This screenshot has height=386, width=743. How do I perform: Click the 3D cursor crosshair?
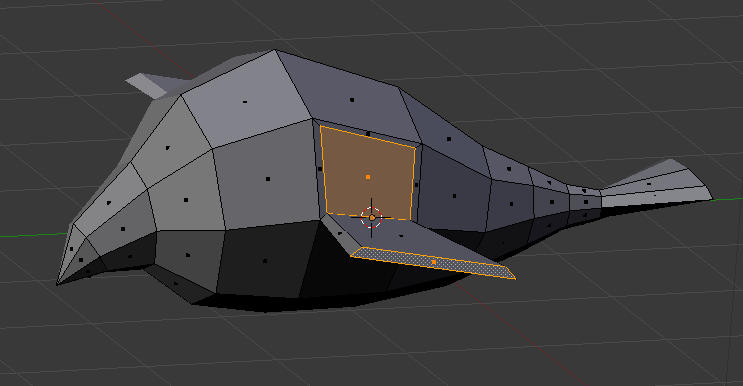[372, 217]
